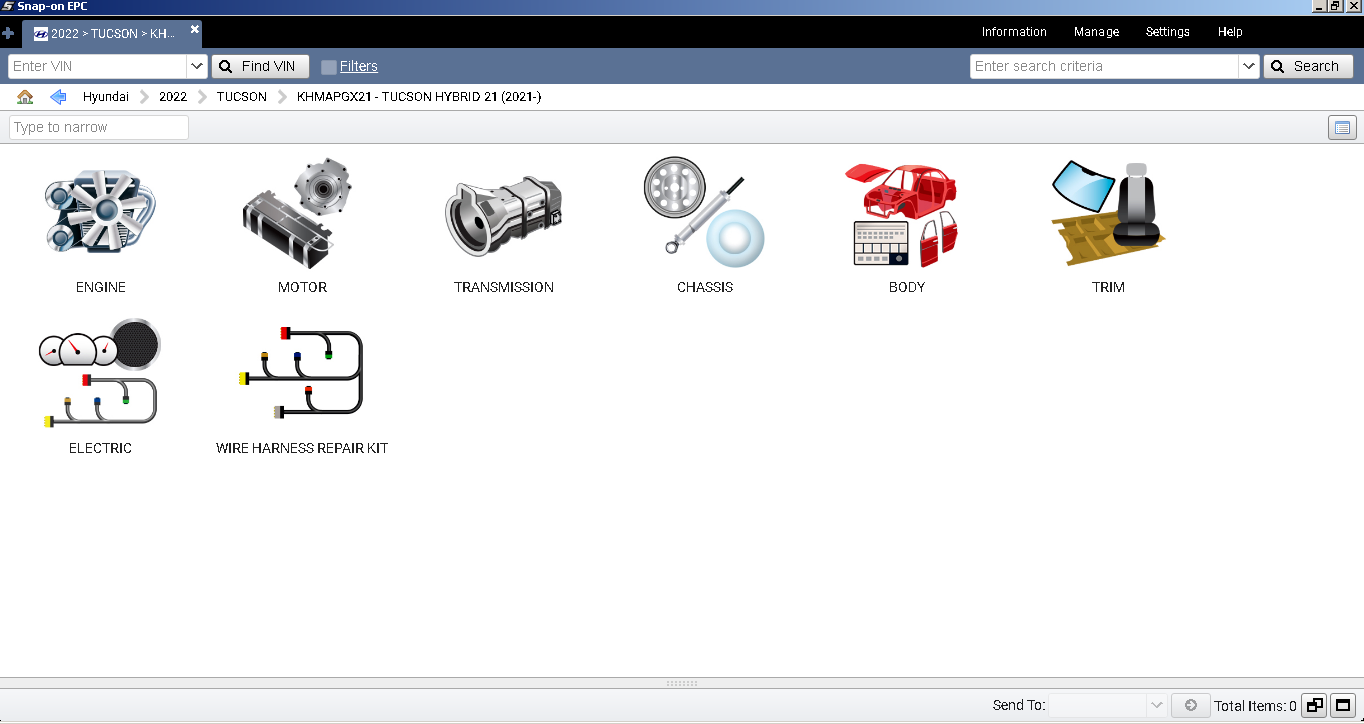
Task: Click the Search button
Action: tap(1308, 66)
